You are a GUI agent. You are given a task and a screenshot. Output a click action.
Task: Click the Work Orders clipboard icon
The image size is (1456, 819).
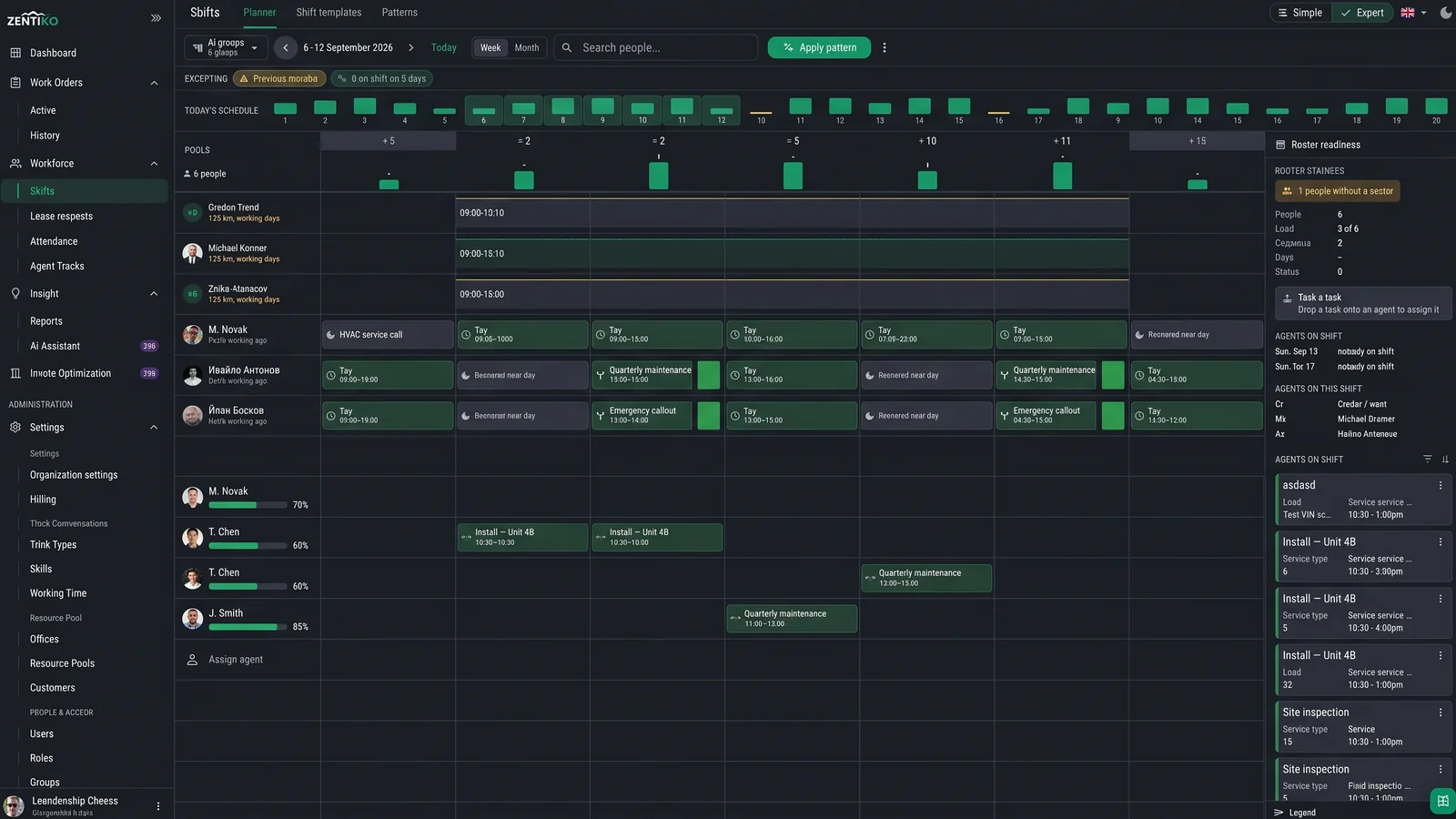pos(15,83)
